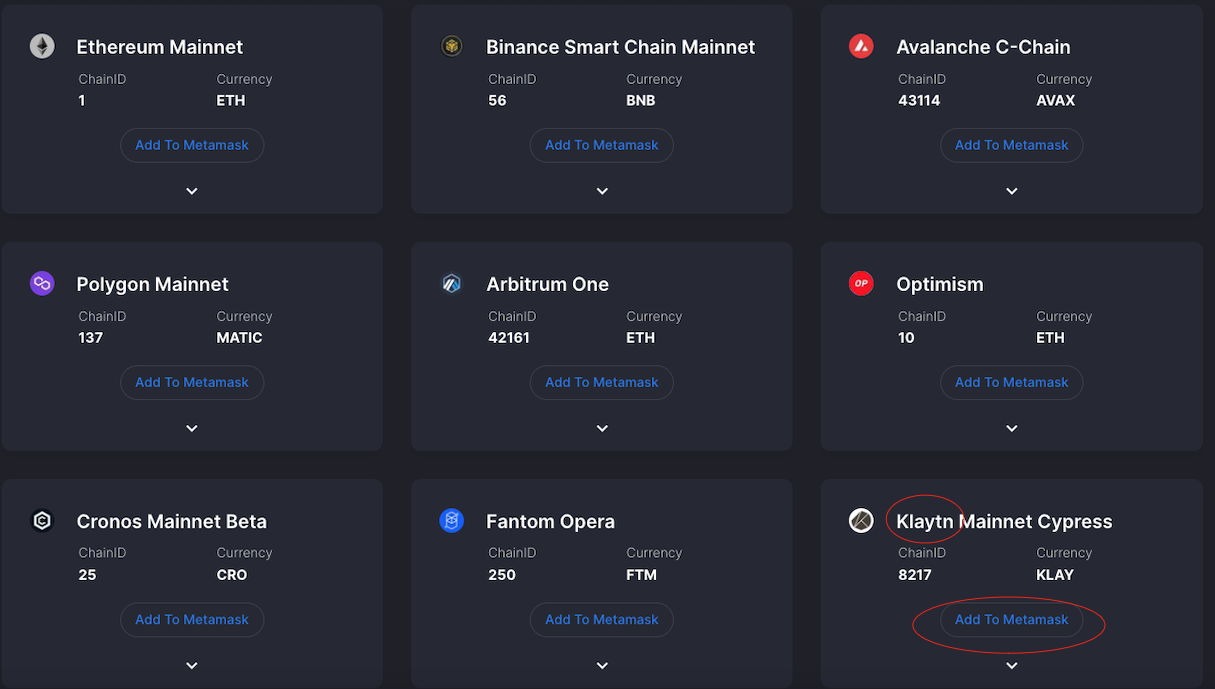Click ChainID value 25

pyautogui.click(x=87, y=574)
